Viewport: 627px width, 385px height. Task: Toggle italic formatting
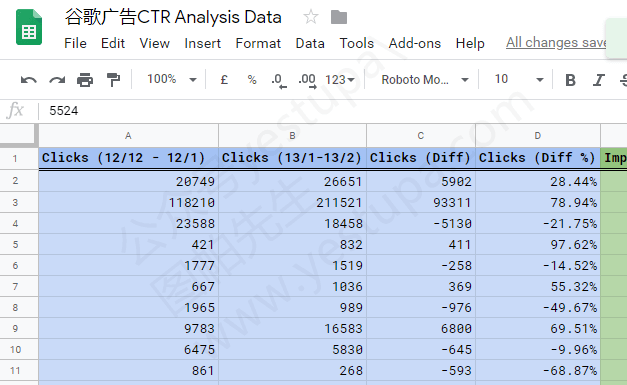(598, 80)
